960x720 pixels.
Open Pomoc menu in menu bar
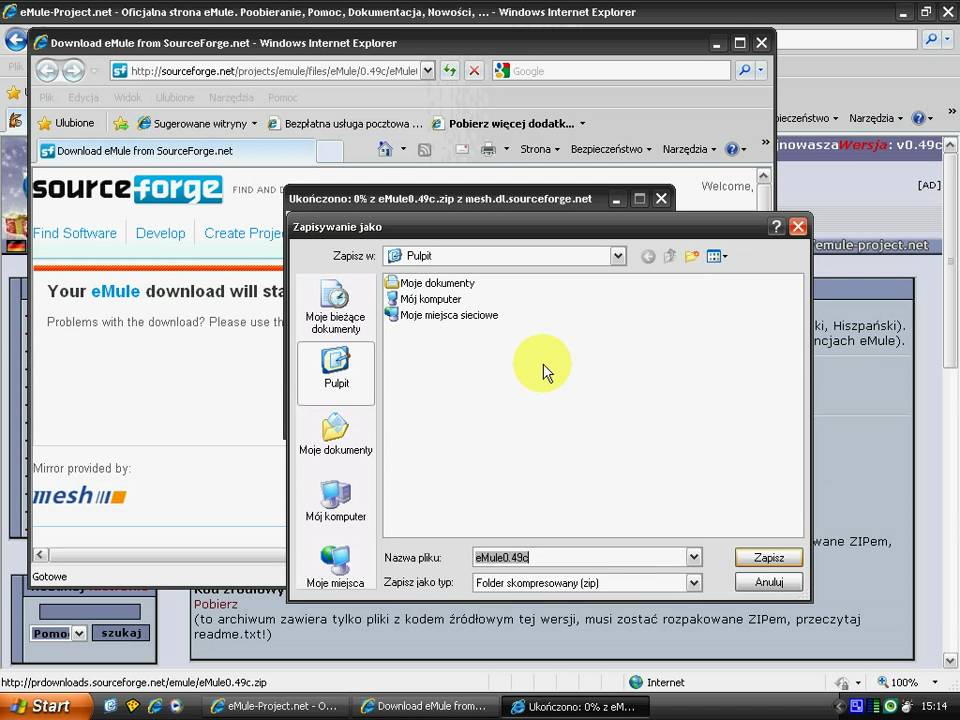coord(282,97)
